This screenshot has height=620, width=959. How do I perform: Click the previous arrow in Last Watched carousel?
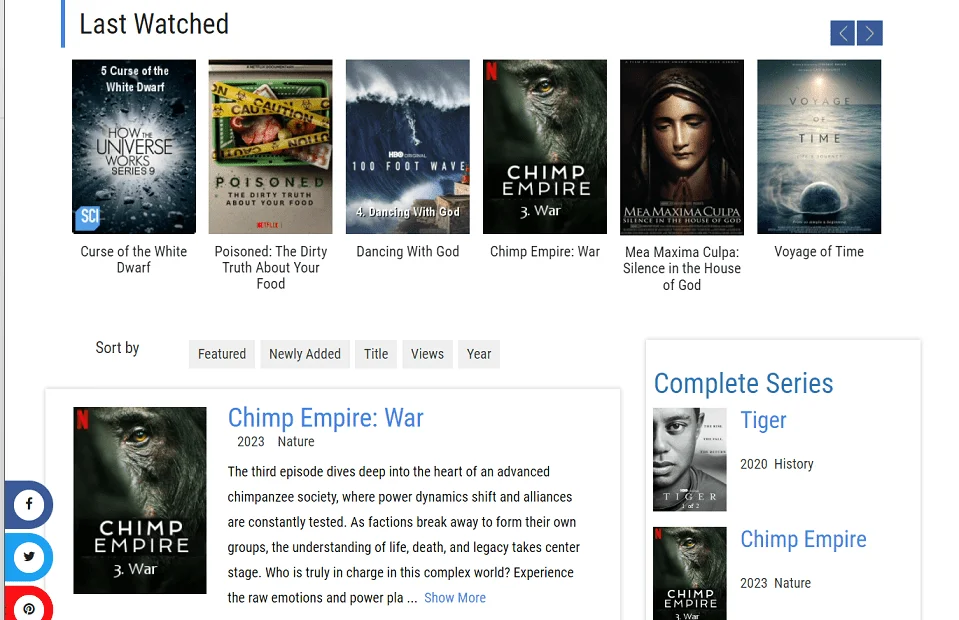842,33
